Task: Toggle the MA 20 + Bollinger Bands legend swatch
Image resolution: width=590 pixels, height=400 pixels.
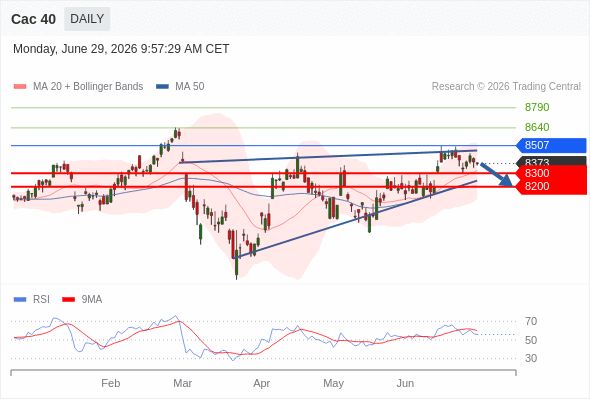Action: 20,87
